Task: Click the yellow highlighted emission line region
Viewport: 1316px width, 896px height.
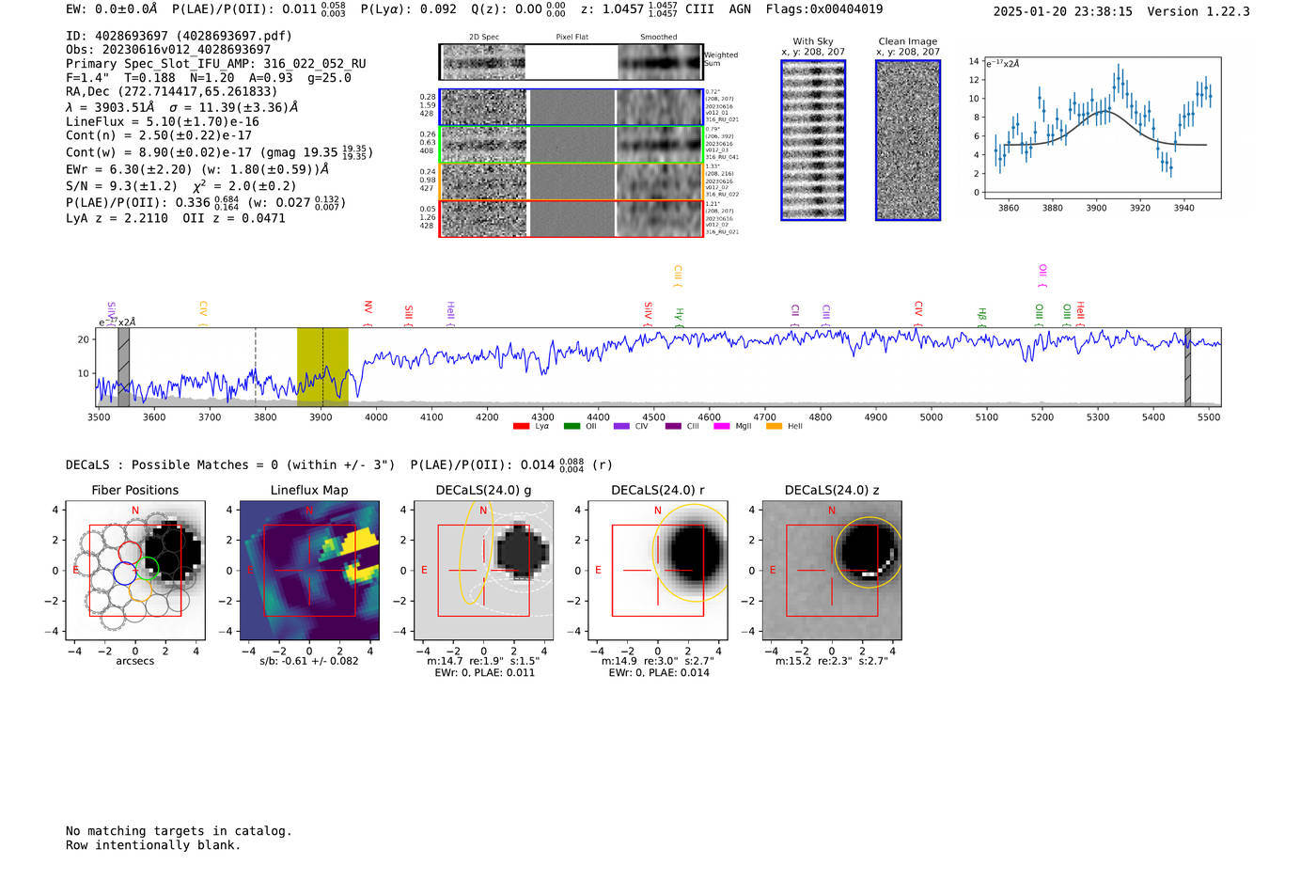Action: click(322, 367)
